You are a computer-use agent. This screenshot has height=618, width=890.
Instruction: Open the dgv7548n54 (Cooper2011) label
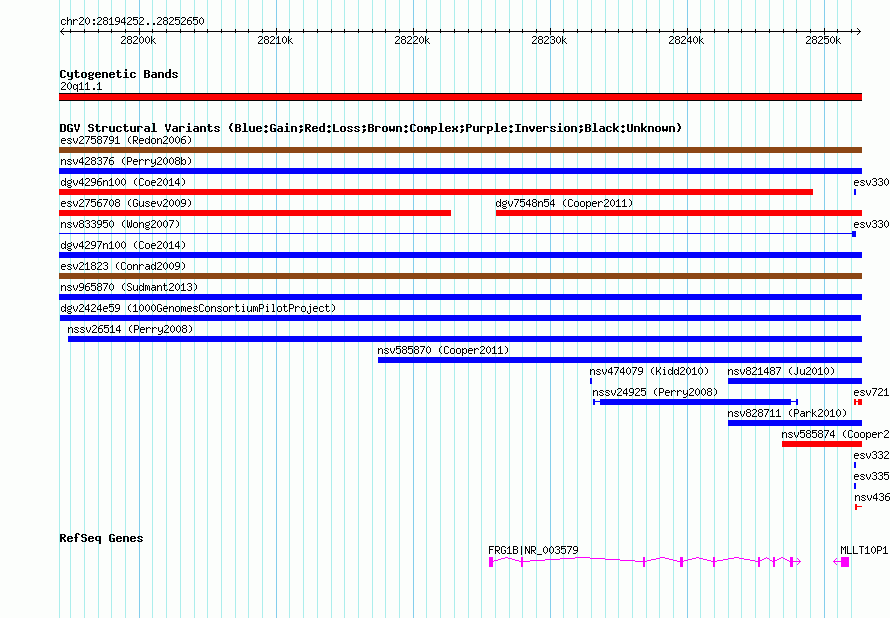pyautogui.click(x=564, y=203)
